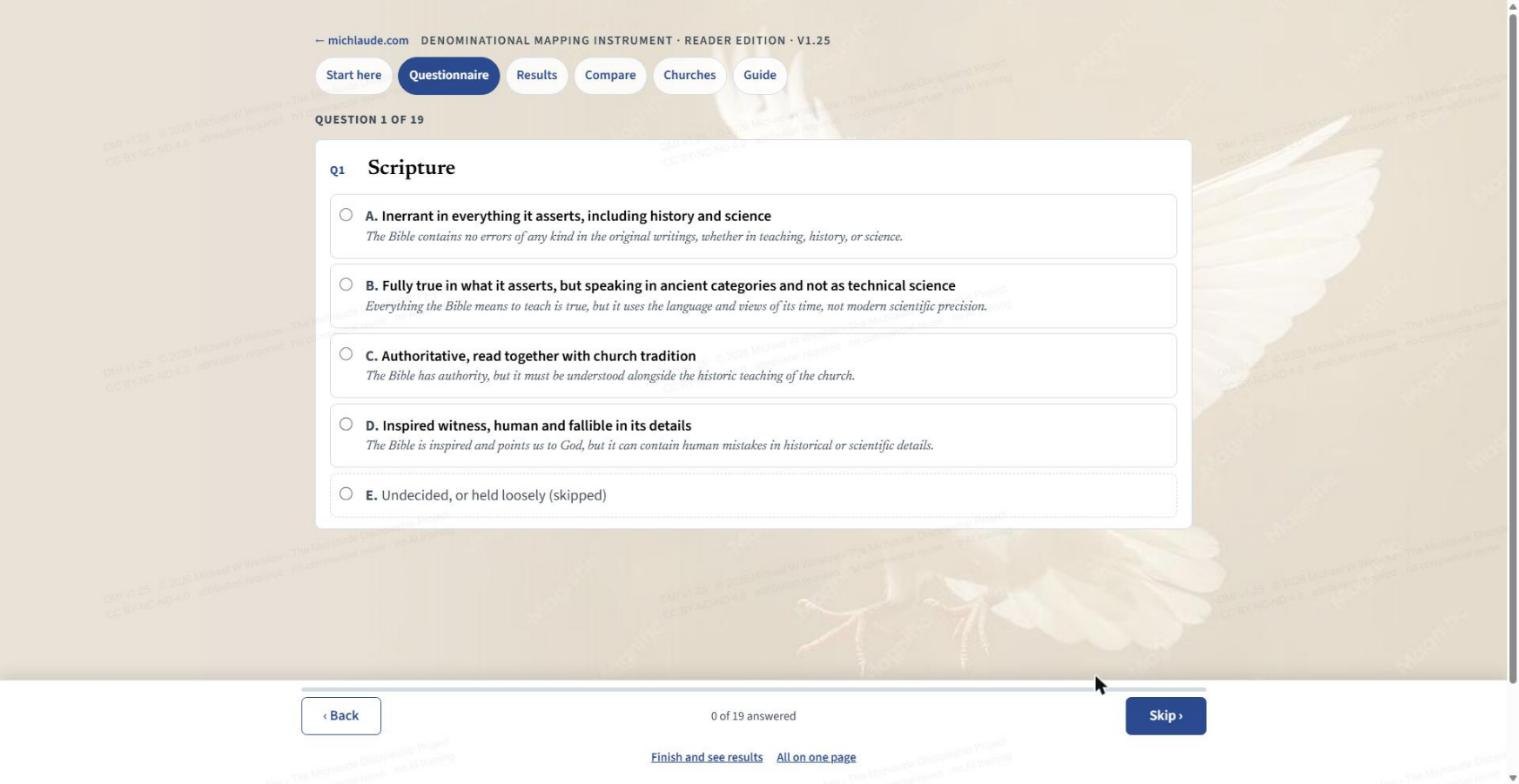
Task: Skip this question
Action: pyautogui.click(x=1166, y=716)
